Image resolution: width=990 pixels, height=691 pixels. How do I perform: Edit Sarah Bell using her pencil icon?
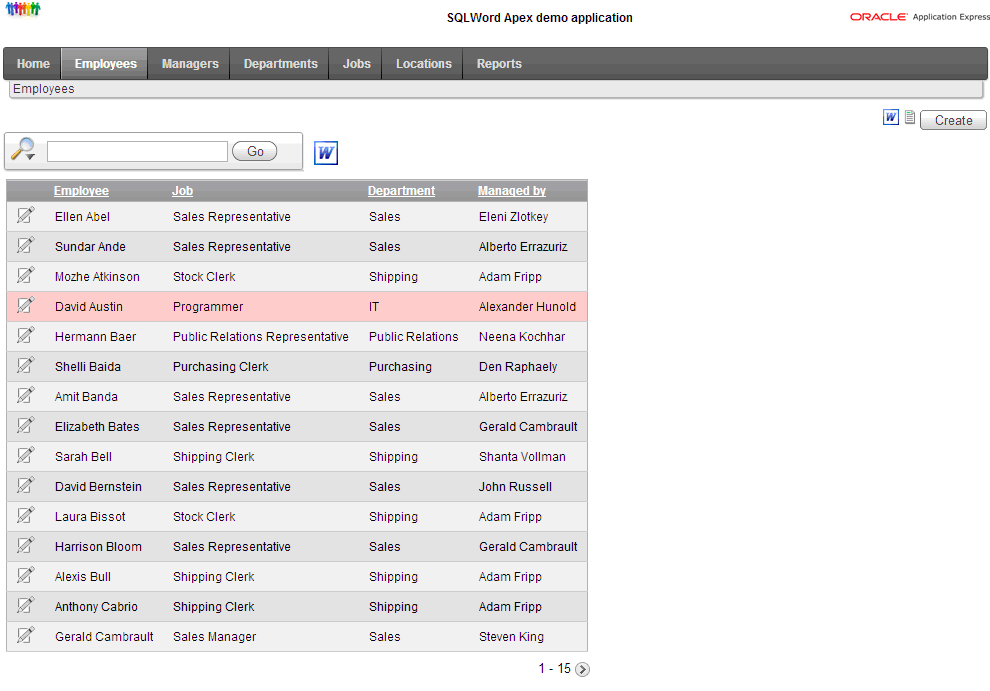pyautogui.click(x=25, y=455)
